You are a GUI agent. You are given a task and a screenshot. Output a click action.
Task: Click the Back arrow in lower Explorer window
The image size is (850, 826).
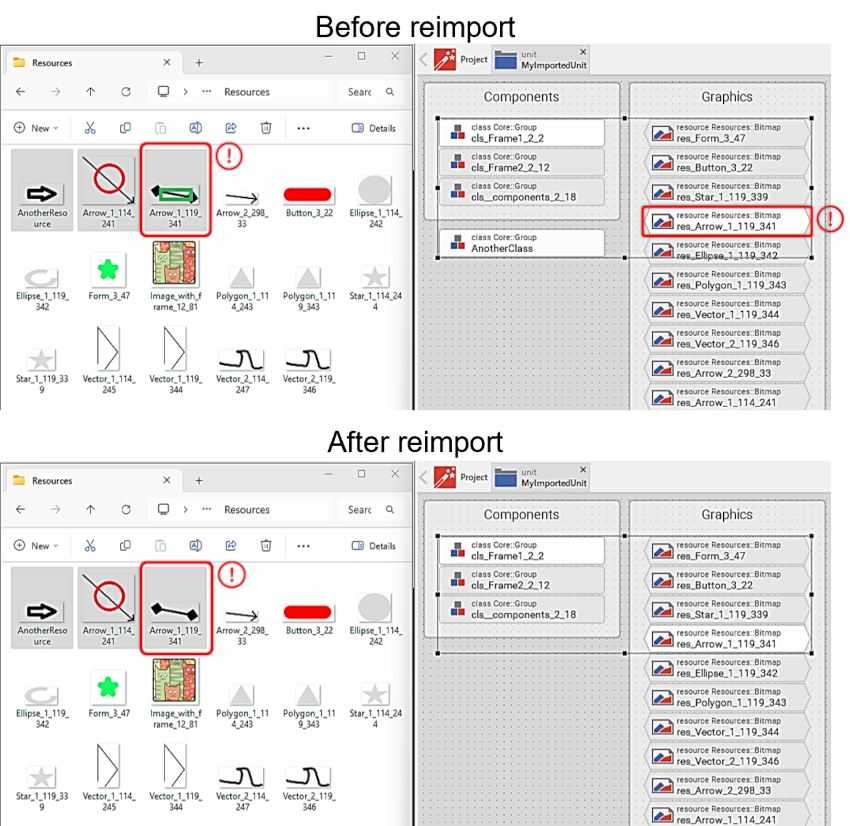pyautogui.click(x=21, y=510)
